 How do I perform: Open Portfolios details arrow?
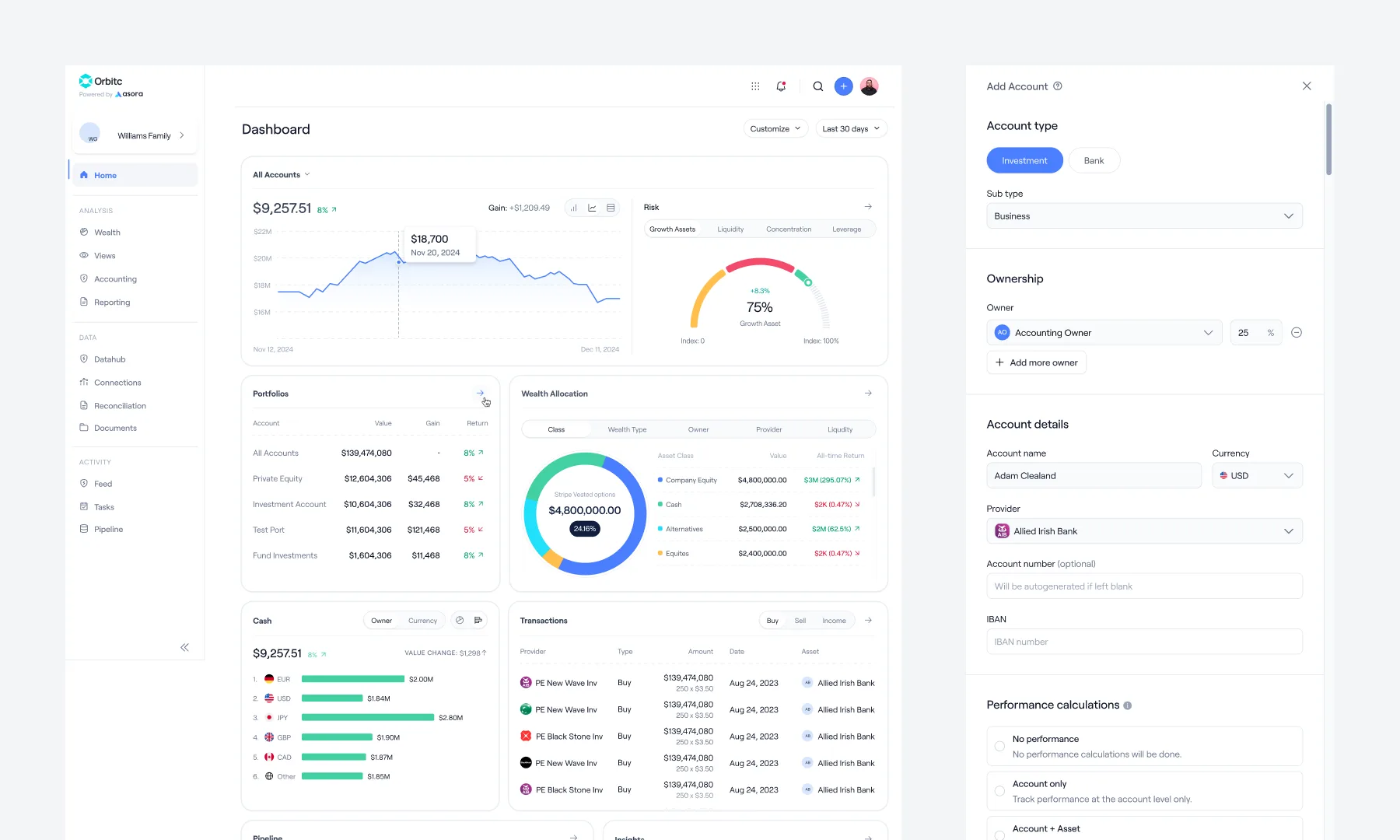(x=480, y=394)
